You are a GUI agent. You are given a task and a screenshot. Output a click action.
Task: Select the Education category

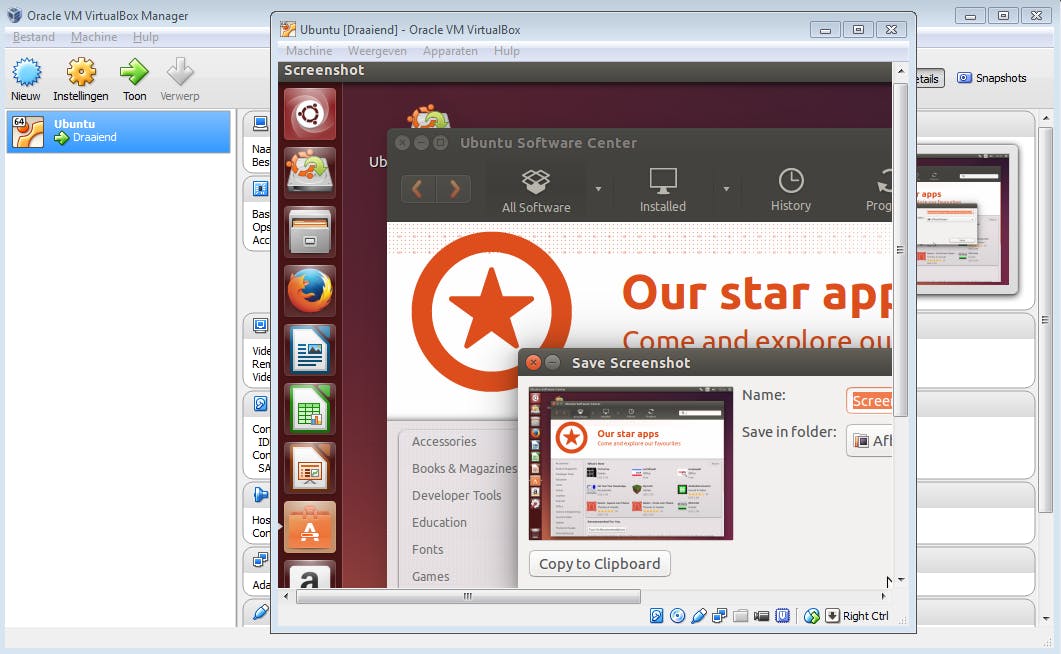tap(439, 522)
